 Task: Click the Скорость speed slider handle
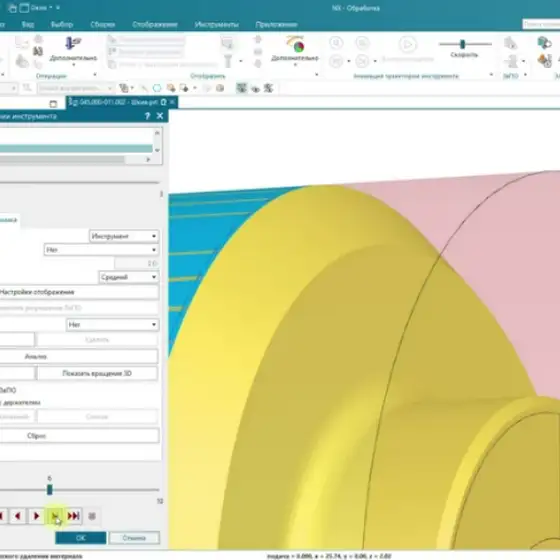[x=462, y=44]
